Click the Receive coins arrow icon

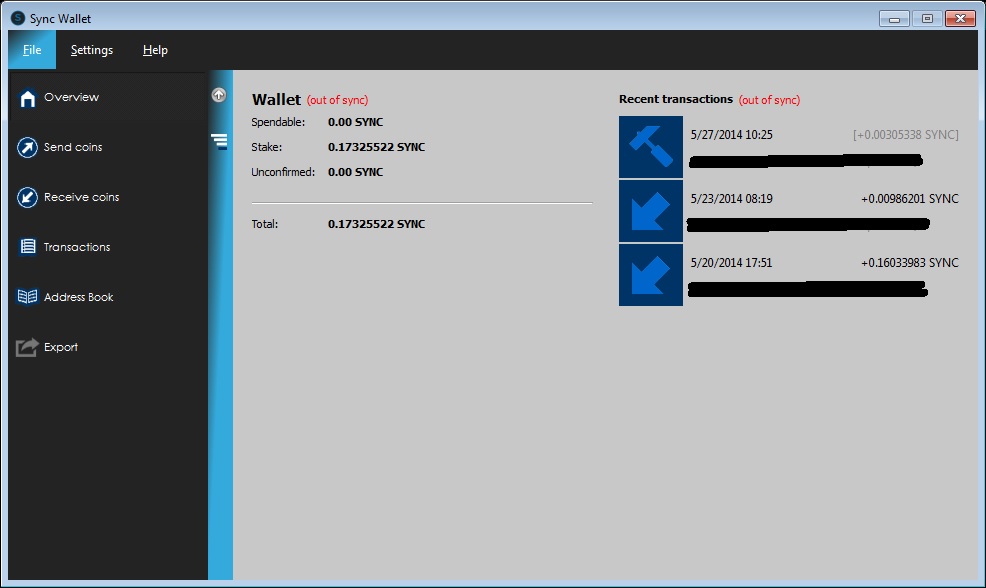27,197
